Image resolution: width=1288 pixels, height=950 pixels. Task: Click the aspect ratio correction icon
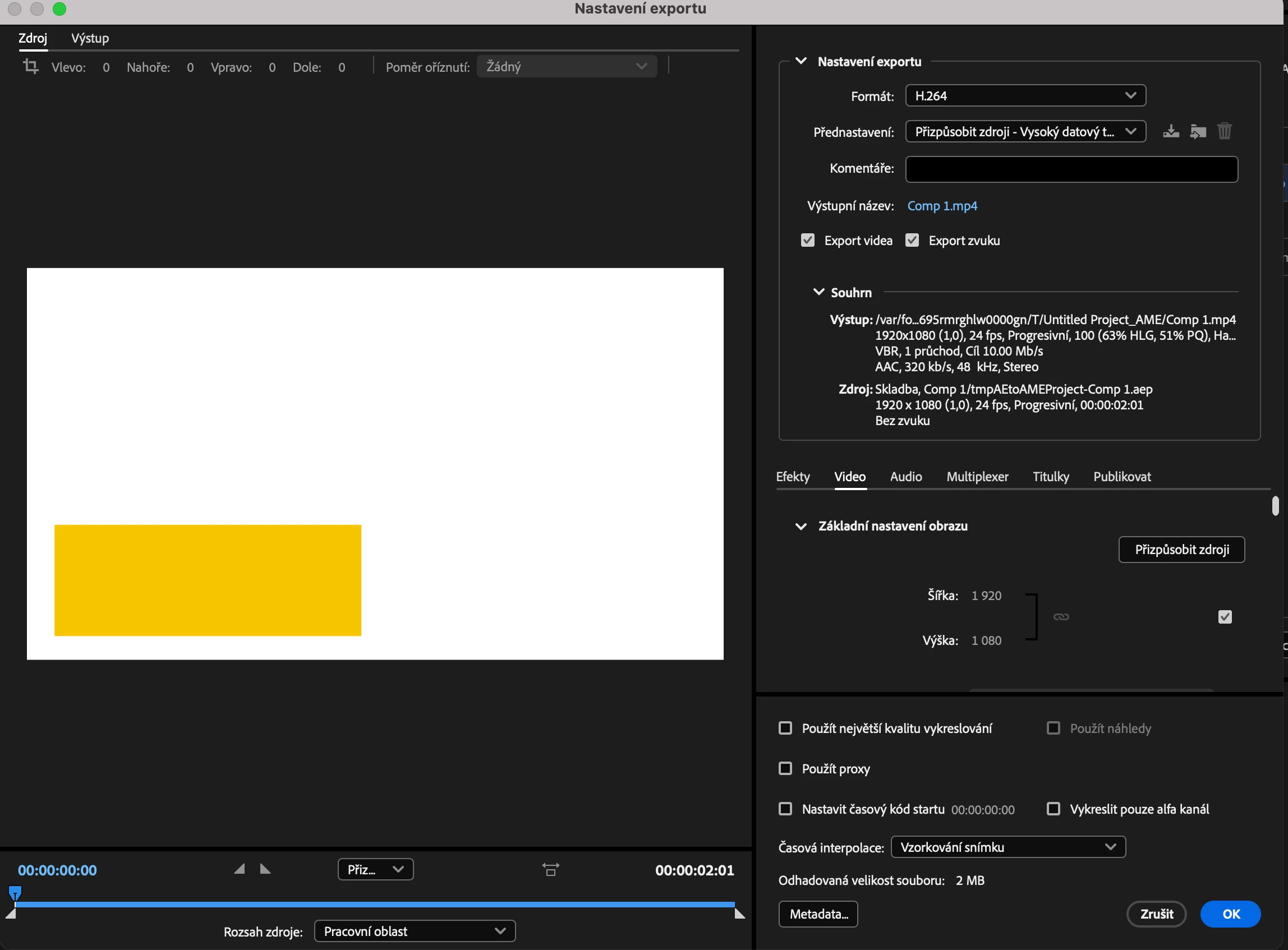(x=550, y=869)
